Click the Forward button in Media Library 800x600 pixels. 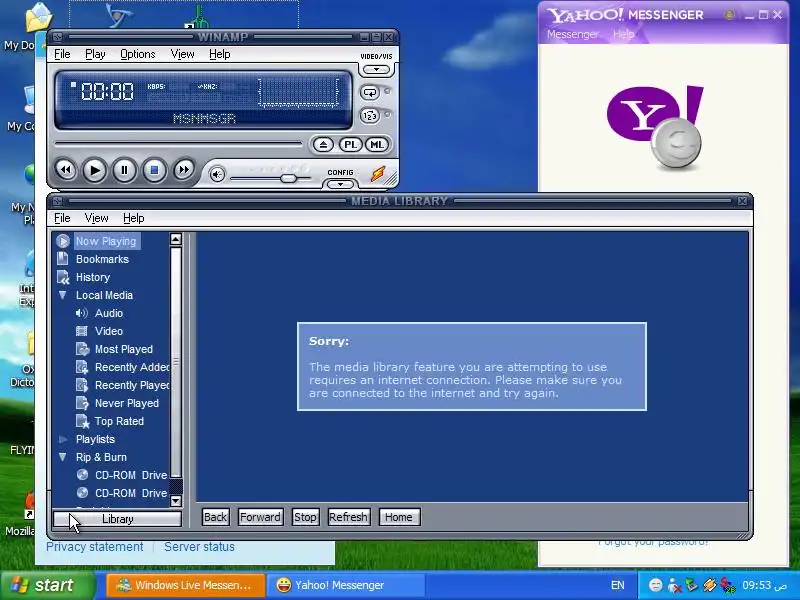(x=260, y=517)
